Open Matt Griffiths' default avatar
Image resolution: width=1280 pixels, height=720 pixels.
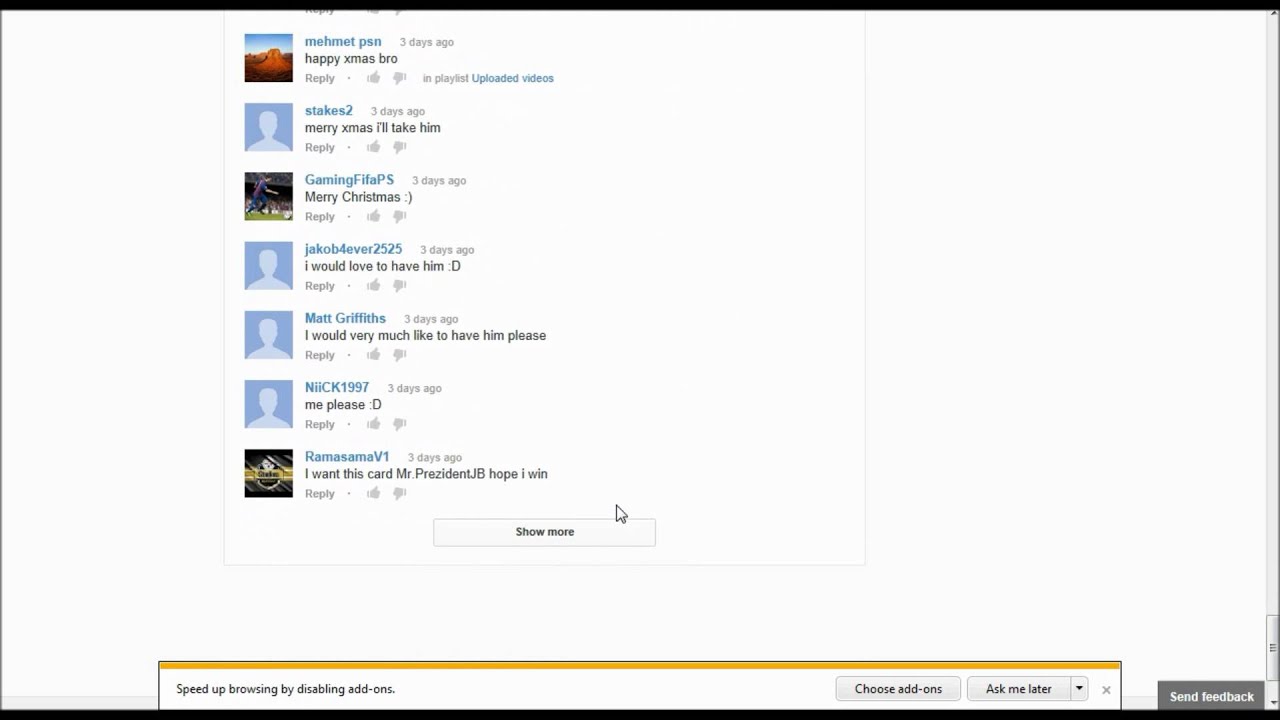point(269,334)
